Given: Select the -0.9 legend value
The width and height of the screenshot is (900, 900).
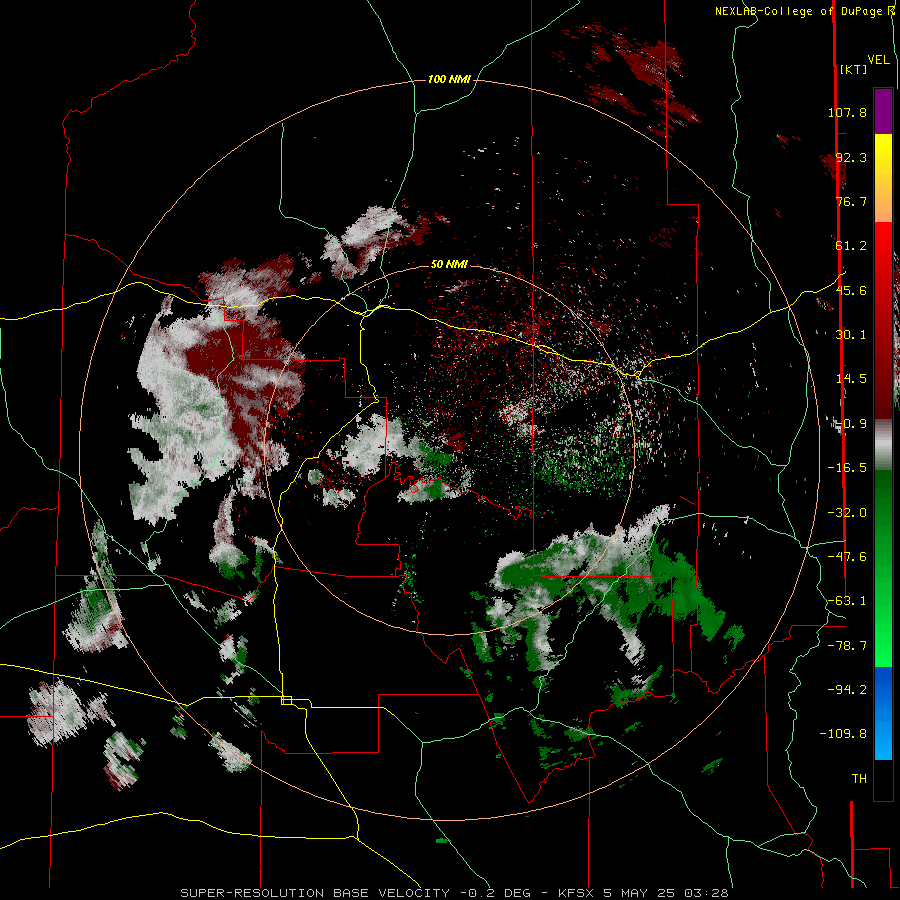Looking at the screenshot, I should 851,424.
